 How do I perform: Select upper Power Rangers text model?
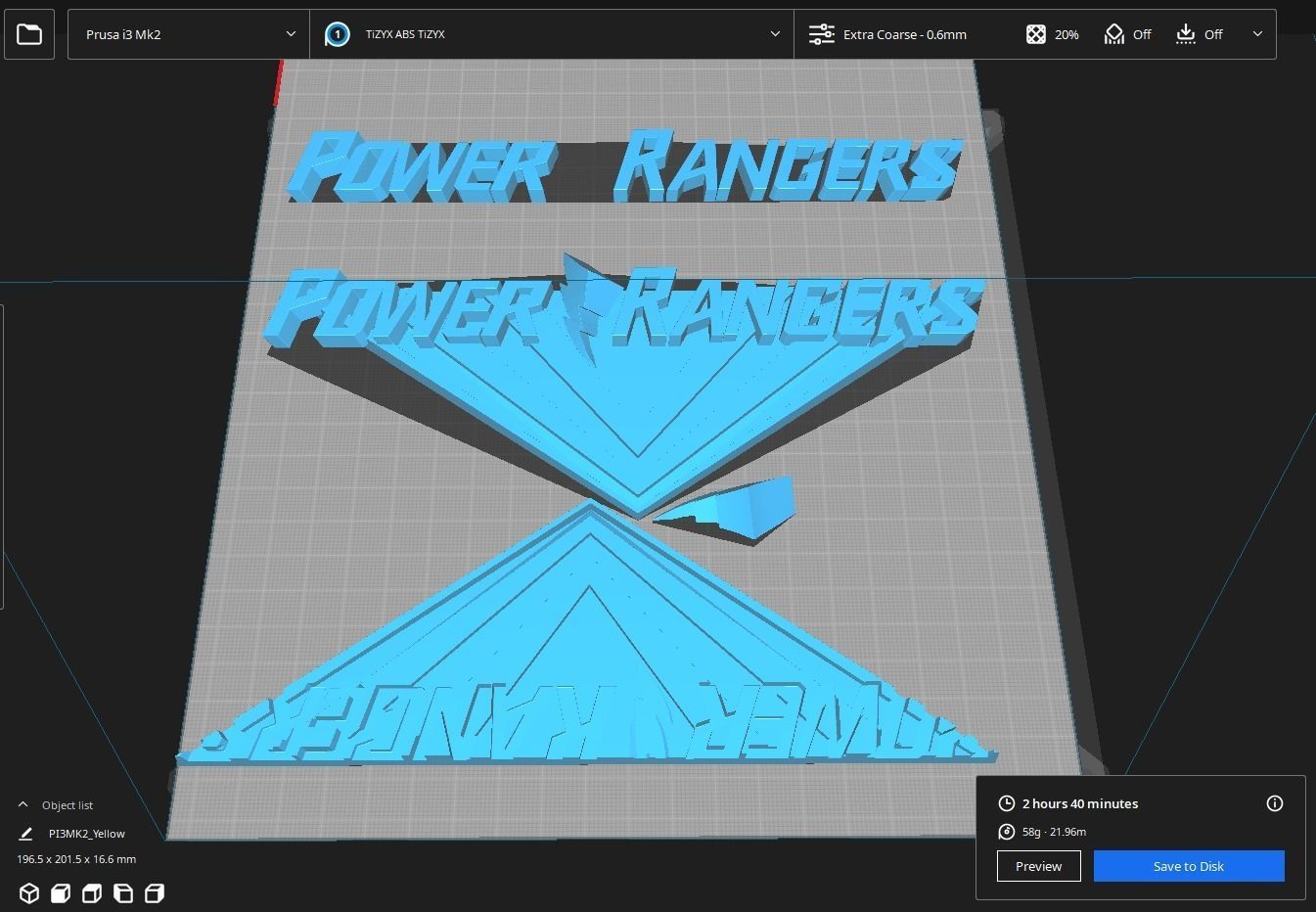pyautogui.click(x=626, y=166)
